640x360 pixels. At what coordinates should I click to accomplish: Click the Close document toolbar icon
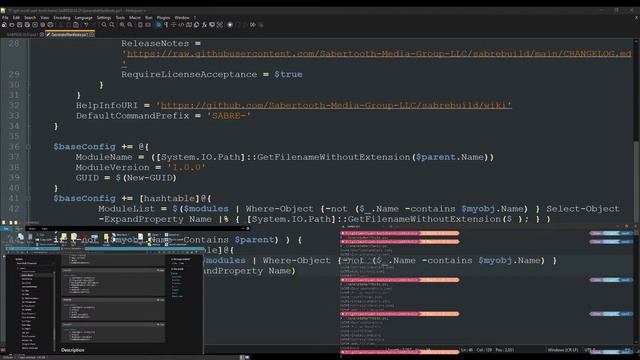click(35, 25)
